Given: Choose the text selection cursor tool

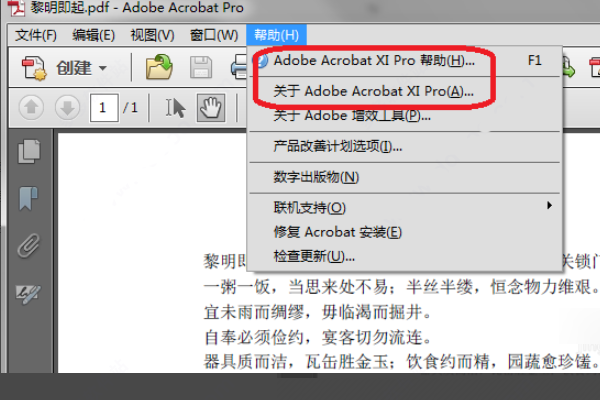Looking at the screenshot, I should pyautogui.click(x=176, y=108).
